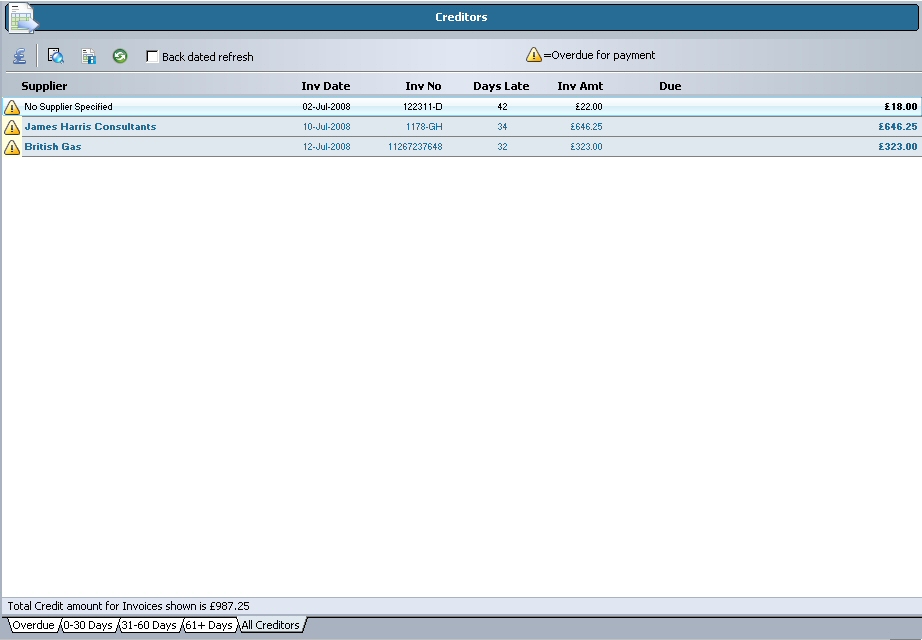Viewport: 922px width, 640px height.
Task: Click the pound sign payment icon
Action: (19, 57)
